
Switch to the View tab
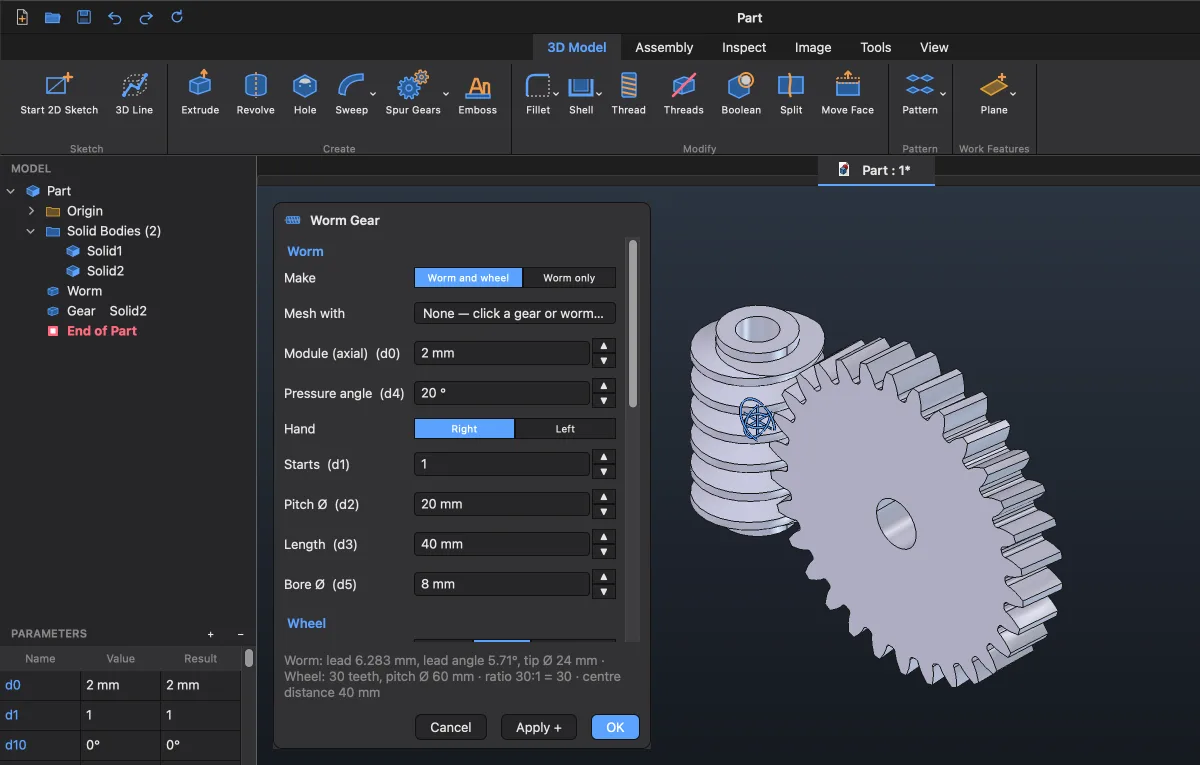934,47
